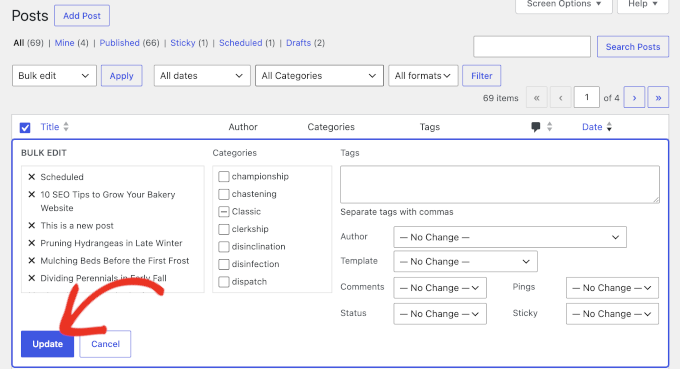Focus the bulk edit Tags textarea
This screenshot has width=680, height=369.
pyautogui.click(x=500, y=184)
